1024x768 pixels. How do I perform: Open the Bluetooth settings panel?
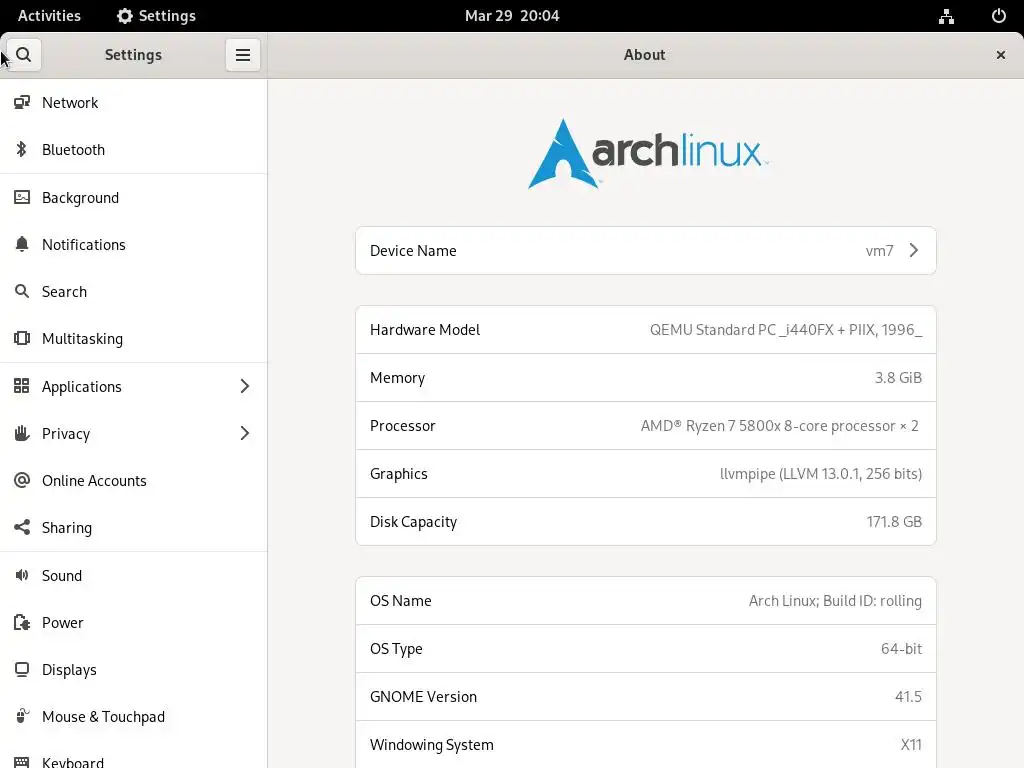tap(134, 150)
